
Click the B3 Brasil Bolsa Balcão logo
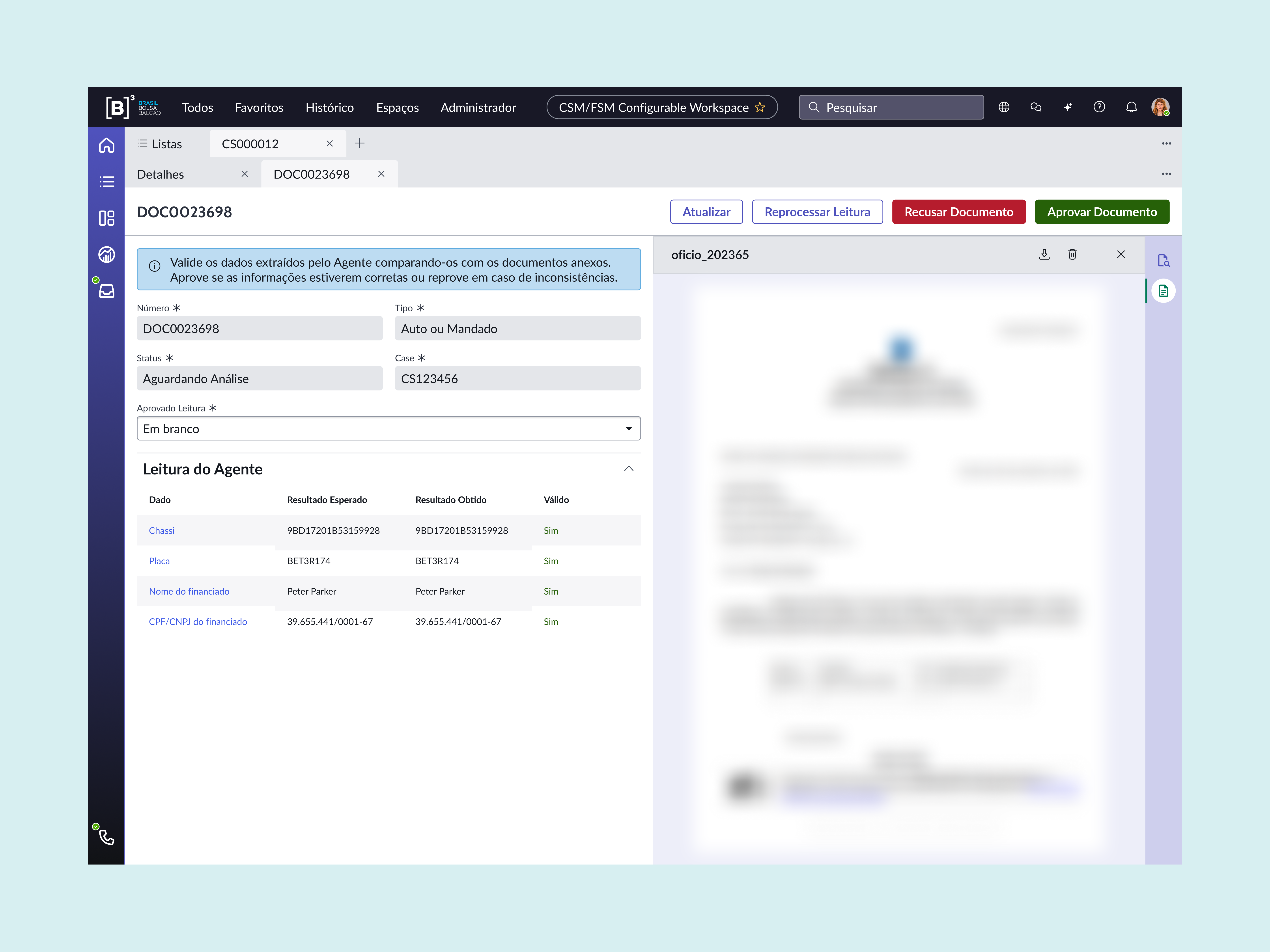point(133,107)
